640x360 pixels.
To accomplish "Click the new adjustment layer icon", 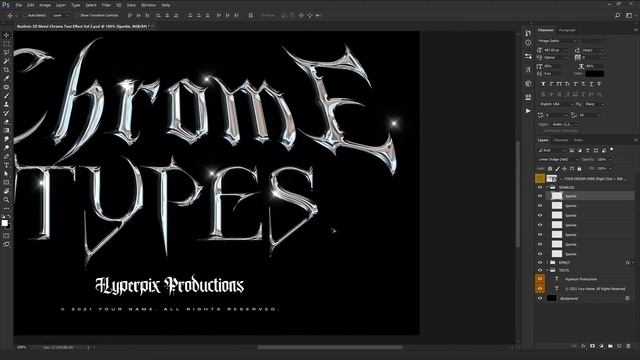I will (601, 346).
